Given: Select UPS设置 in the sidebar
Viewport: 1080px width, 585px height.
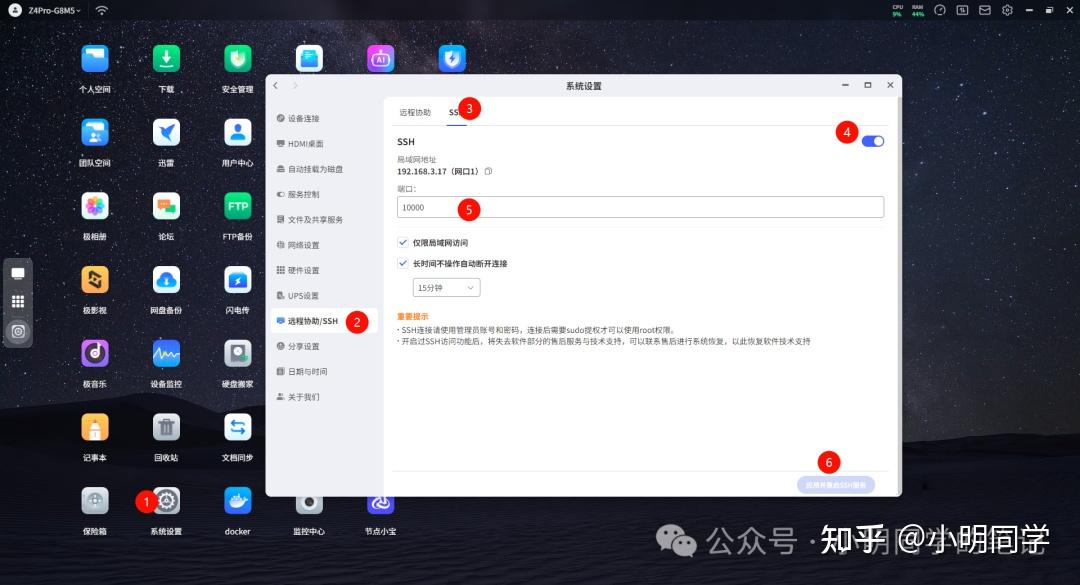Looking at the screenshot, I should 303,295.
